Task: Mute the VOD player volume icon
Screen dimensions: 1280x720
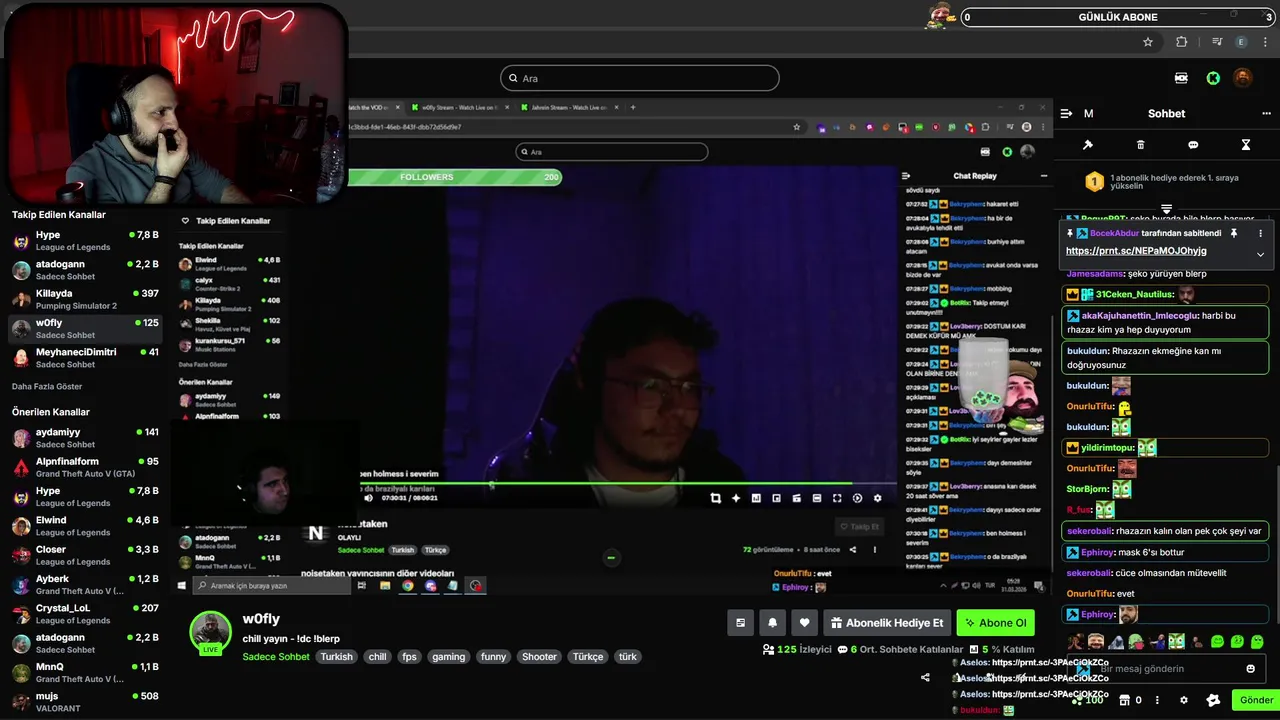Action: [368, 498]
